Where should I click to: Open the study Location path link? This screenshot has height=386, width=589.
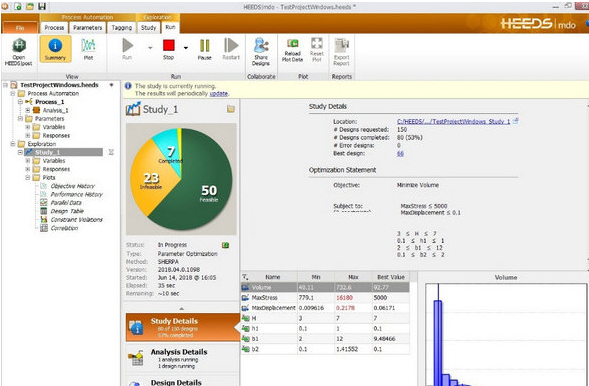[453, 121]
